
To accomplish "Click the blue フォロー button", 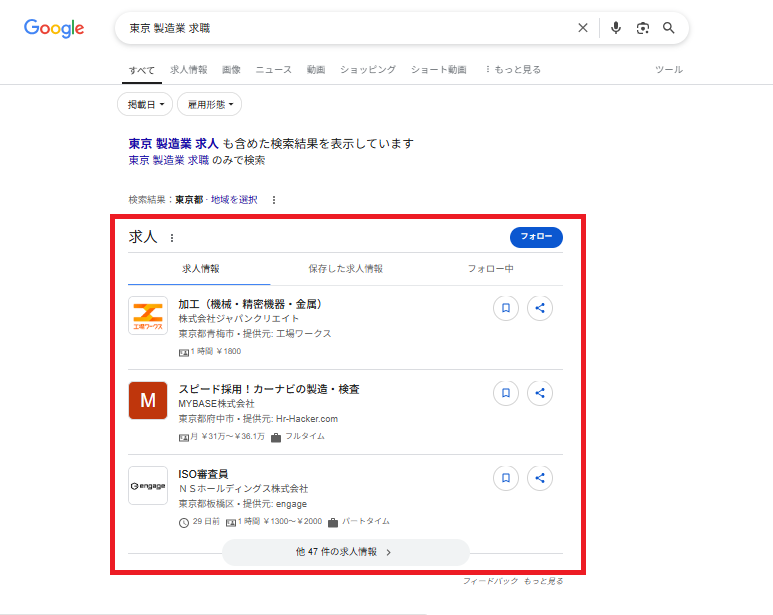I will (536, 237).
